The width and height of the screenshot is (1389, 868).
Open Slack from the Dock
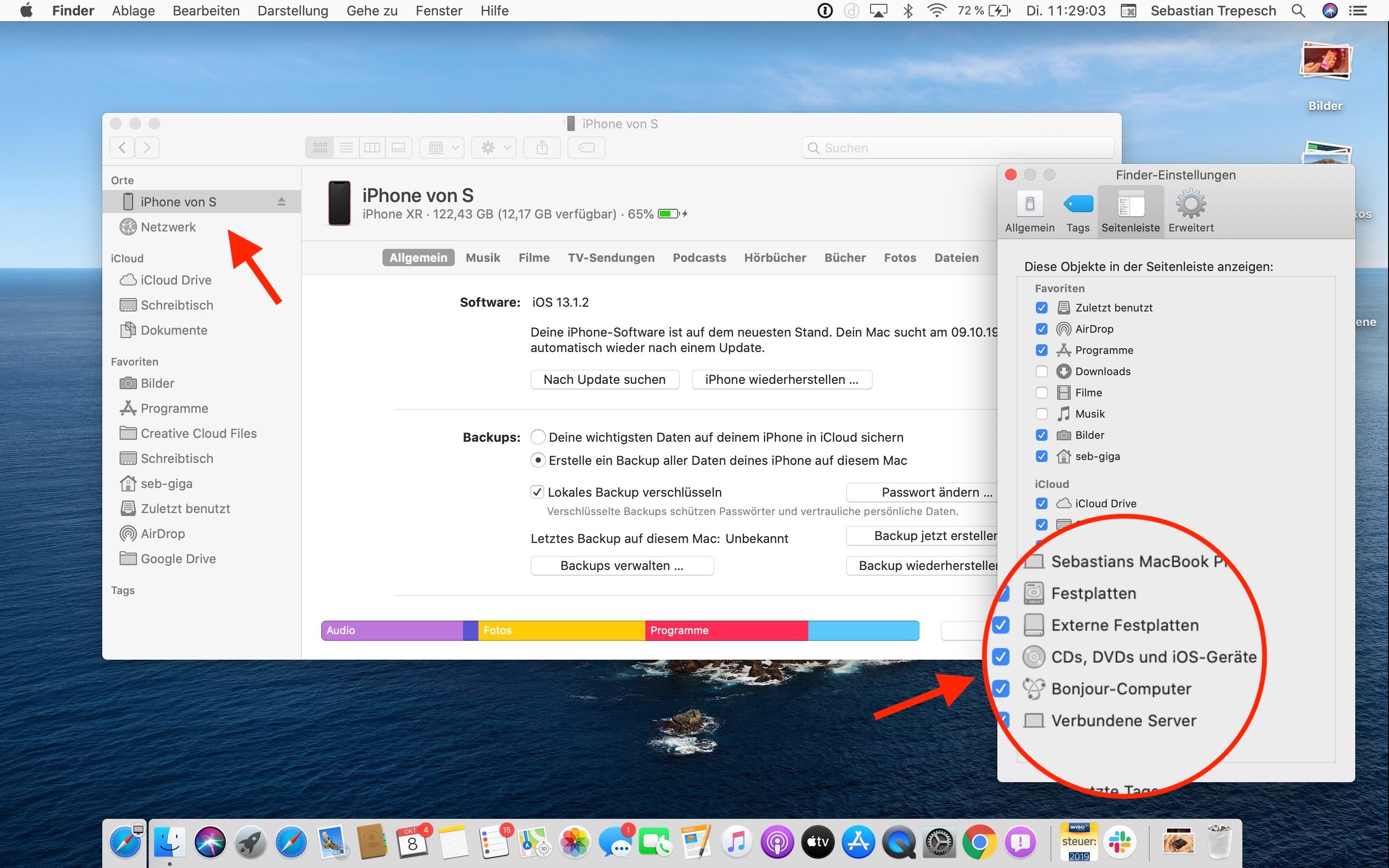1120,842
